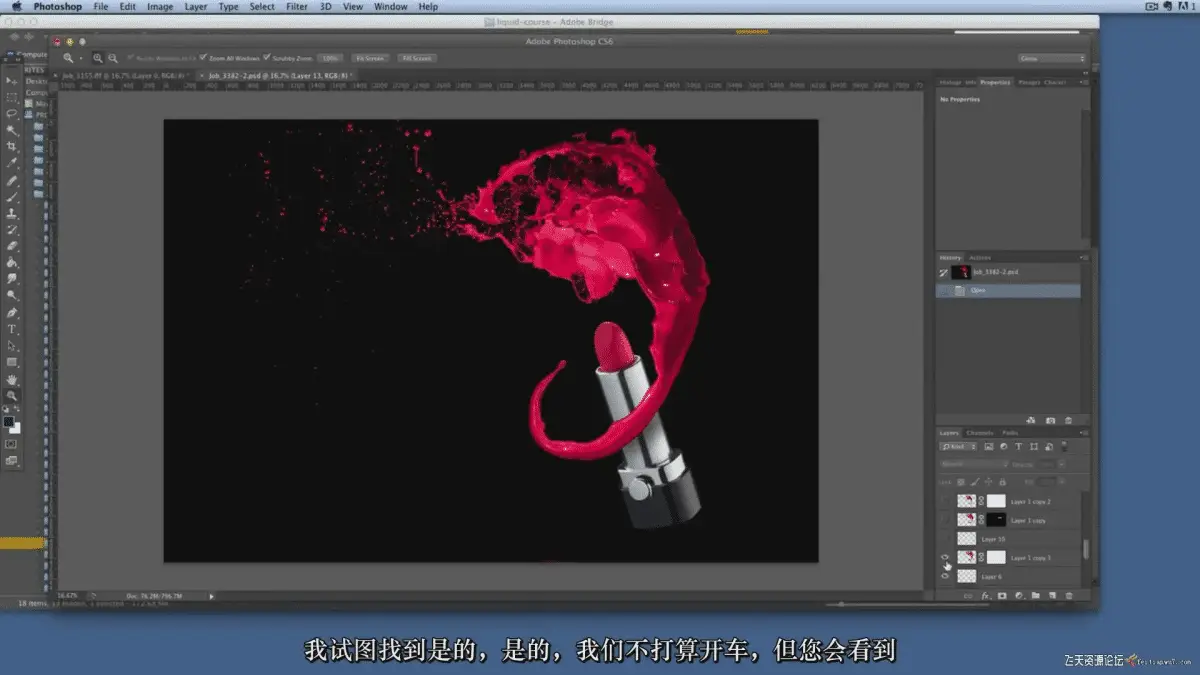
Task: Open the Layer menu
Action: point(196,6)
